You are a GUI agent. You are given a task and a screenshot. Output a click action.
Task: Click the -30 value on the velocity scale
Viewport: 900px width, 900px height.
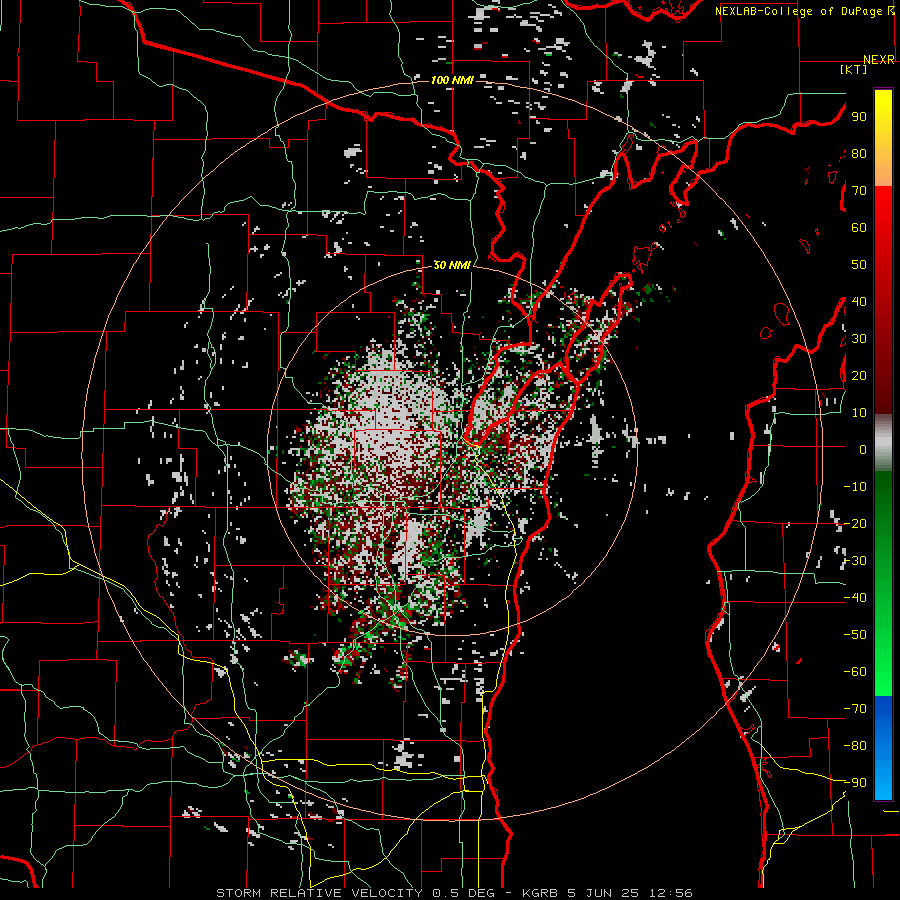tap(855, 561)
